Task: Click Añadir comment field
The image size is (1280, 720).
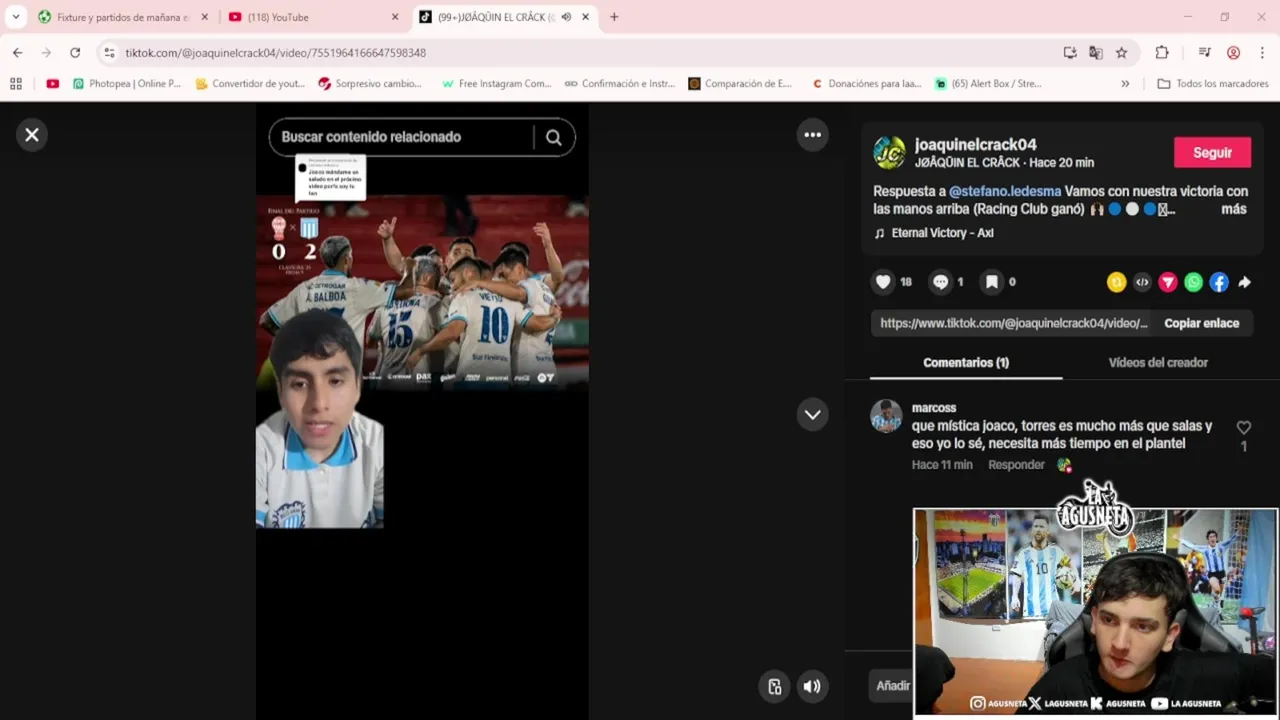Action: (x=892, y=686)
